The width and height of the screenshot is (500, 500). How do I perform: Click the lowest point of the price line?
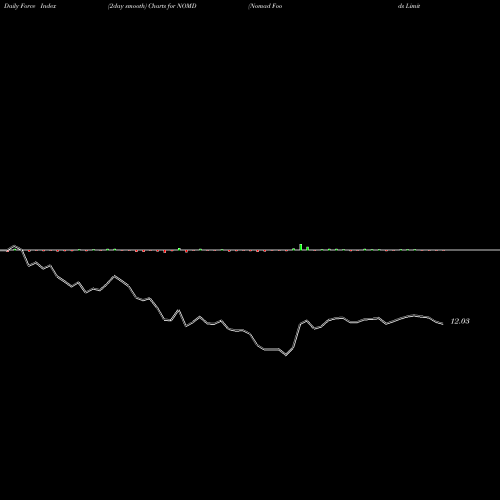(286, 355)
